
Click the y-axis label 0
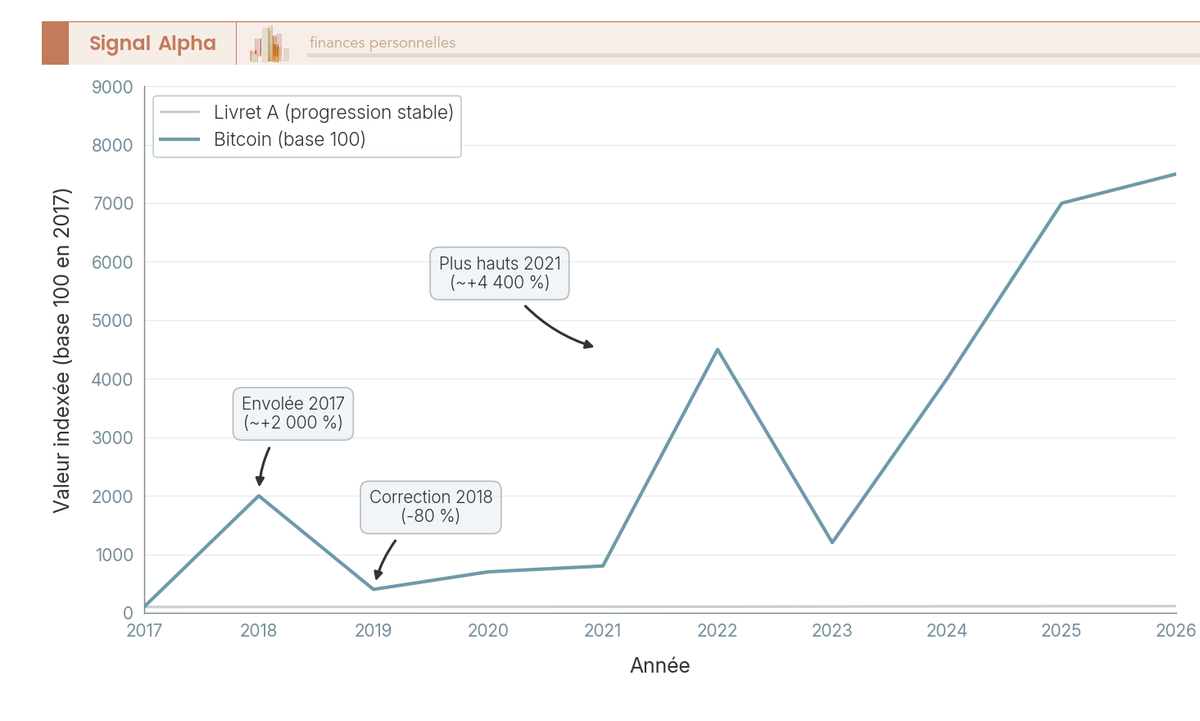point(128,614)
